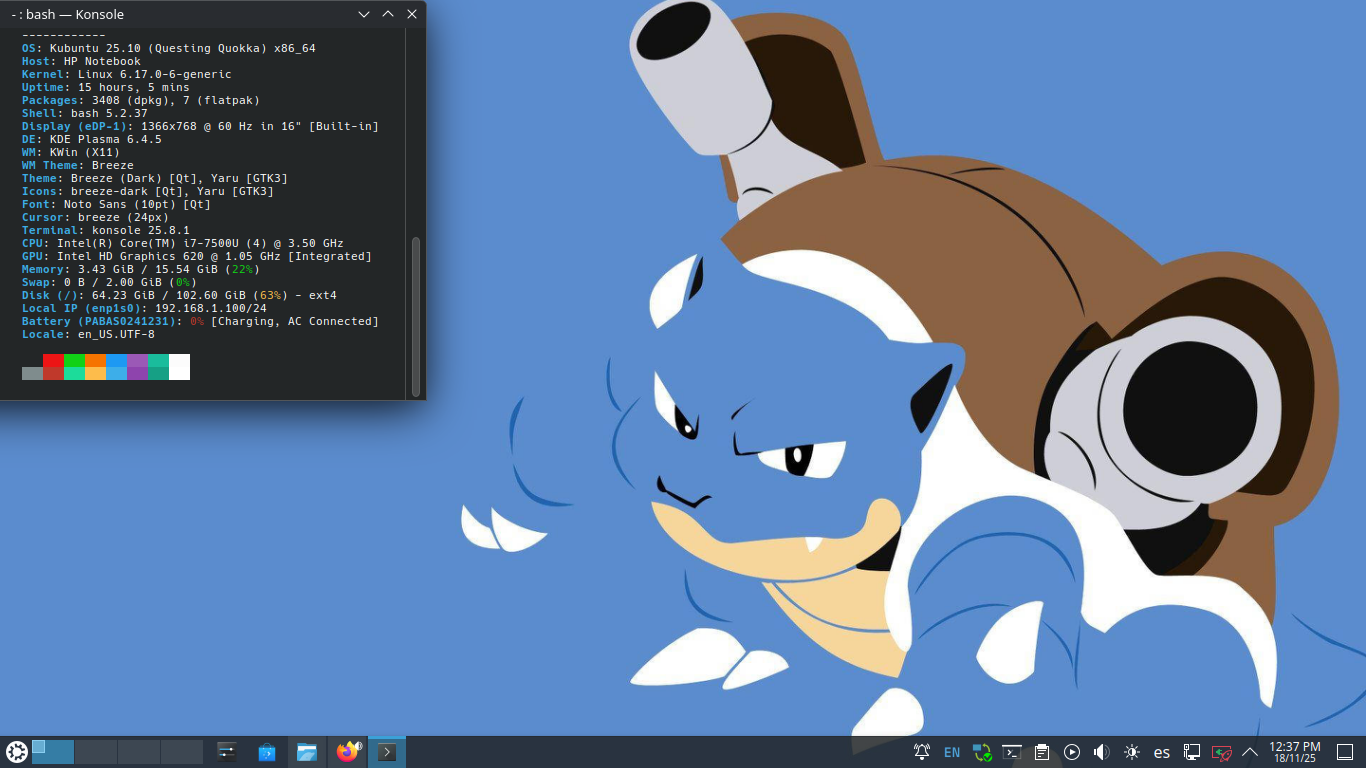Open the audio volume control

pos(1102,752)
